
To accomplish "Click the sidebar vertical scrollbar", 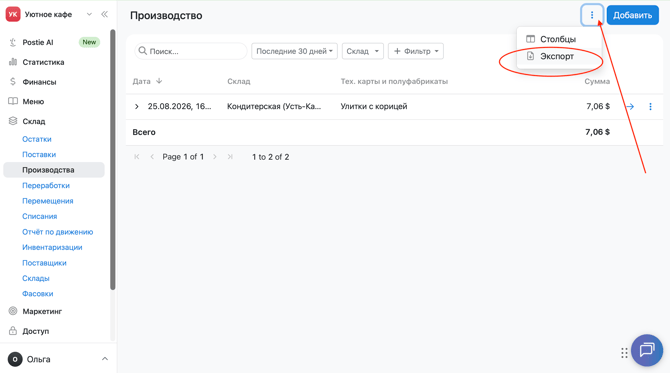I will (112, 159).
